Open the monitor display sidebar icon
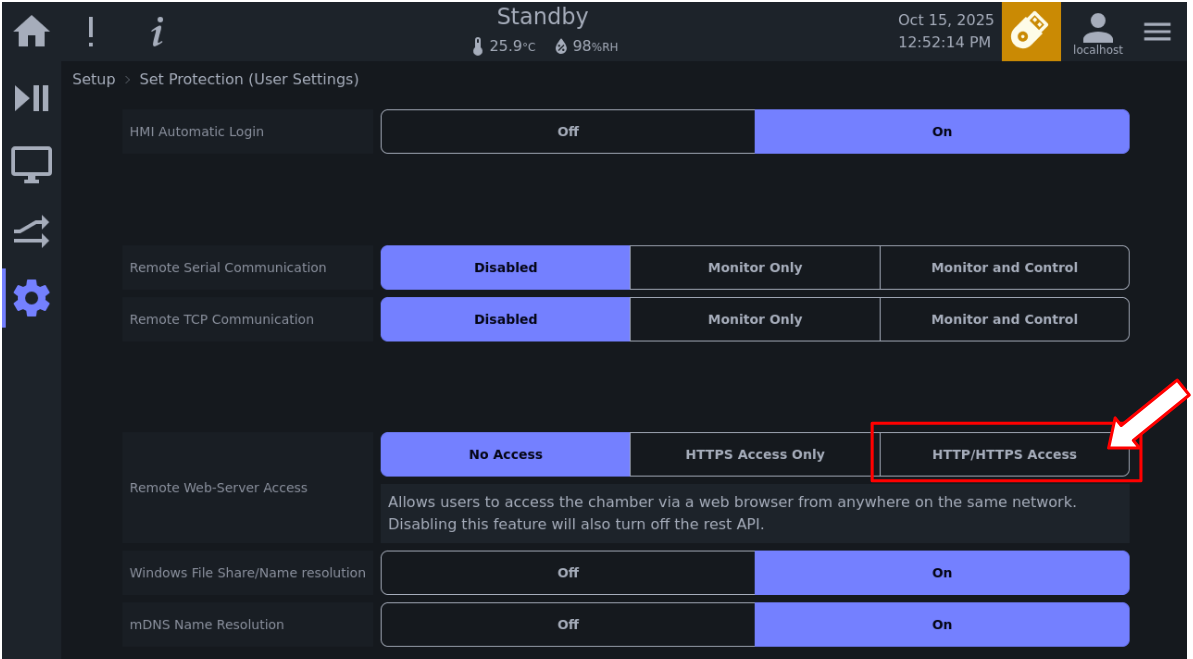 (x=31, y=164)
